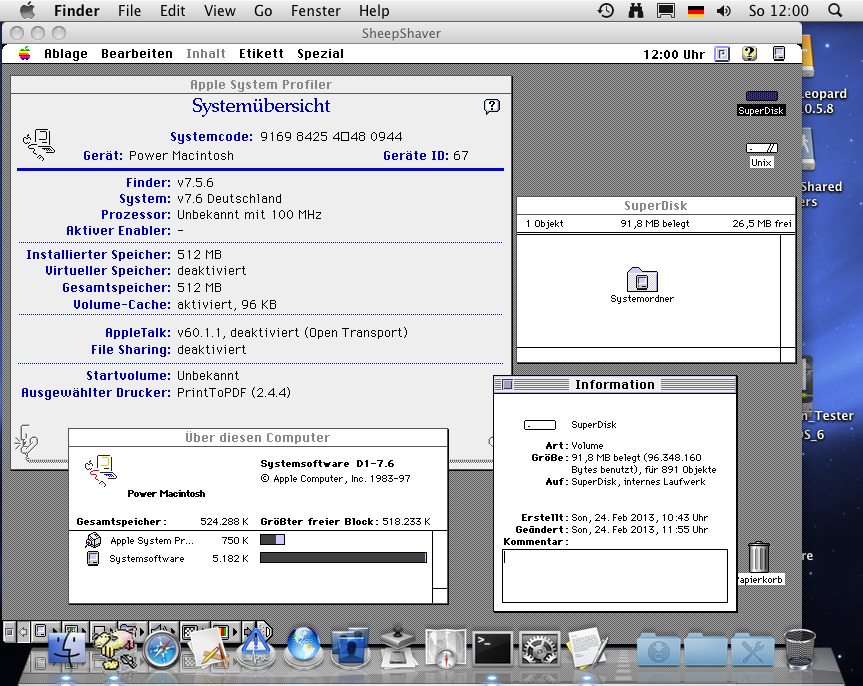Screen dimensions: 863x686
Task: Click the SuperDisk volume icon in Information window
Action: [539, 424]
